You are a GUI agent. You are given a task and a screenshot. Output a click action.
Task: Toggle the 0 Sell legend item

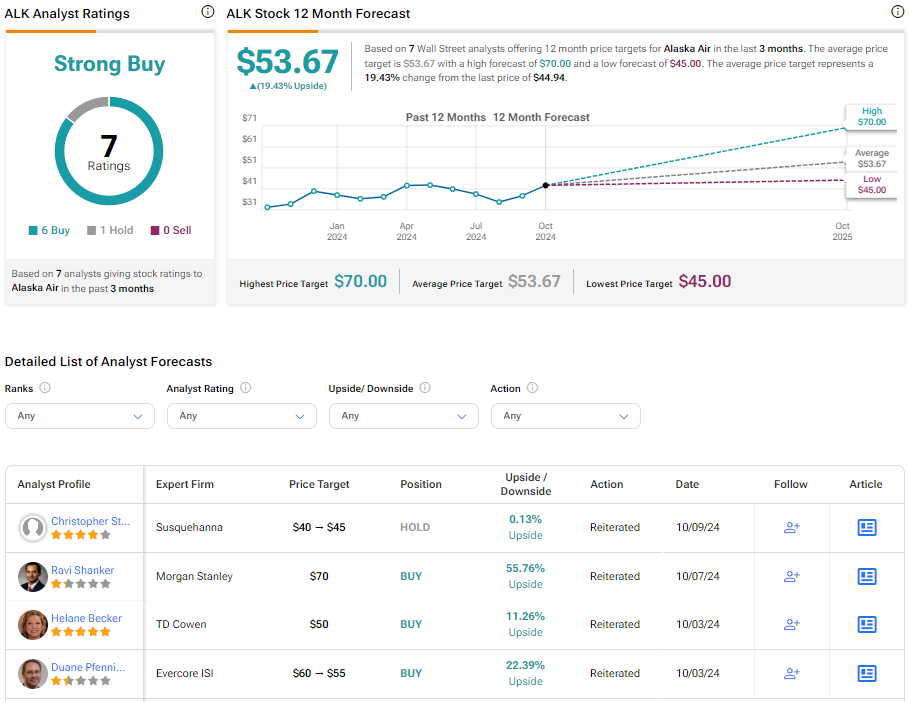pos(170,230)
